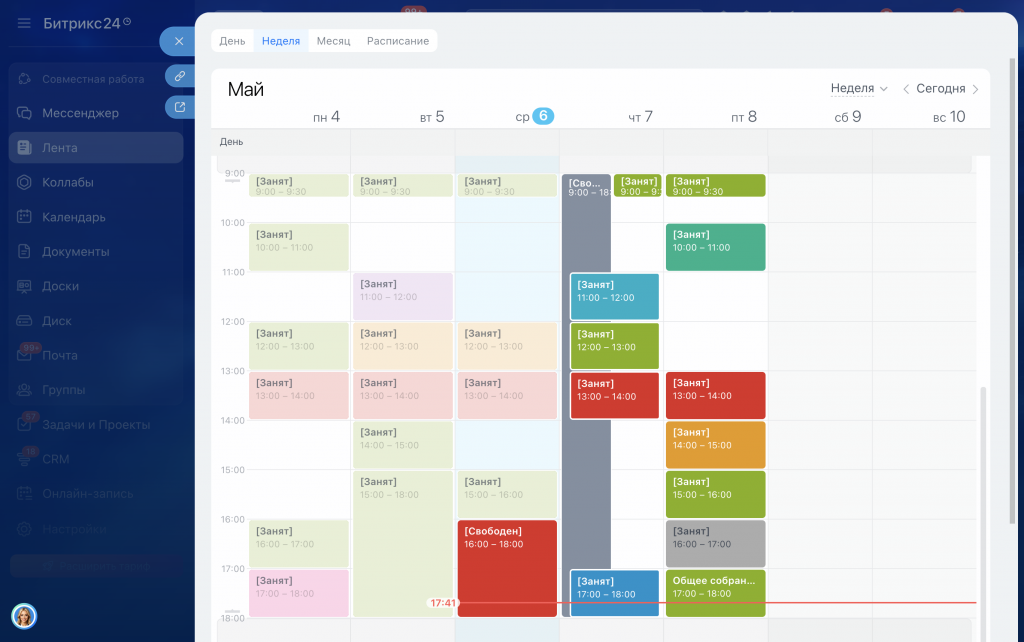The width and height of the screenshot is (1024, 642).
Task: Go to previous week arrow
Action: point(906,89)
